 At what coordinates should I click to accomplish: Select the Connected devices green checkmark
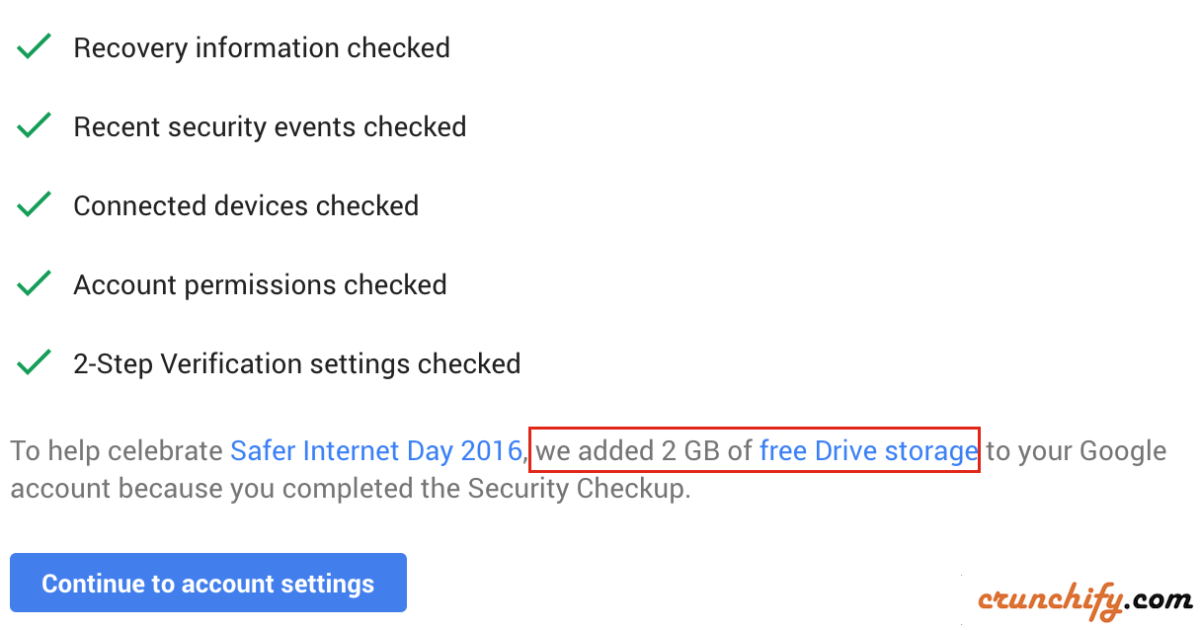click(x=35, y=205)
